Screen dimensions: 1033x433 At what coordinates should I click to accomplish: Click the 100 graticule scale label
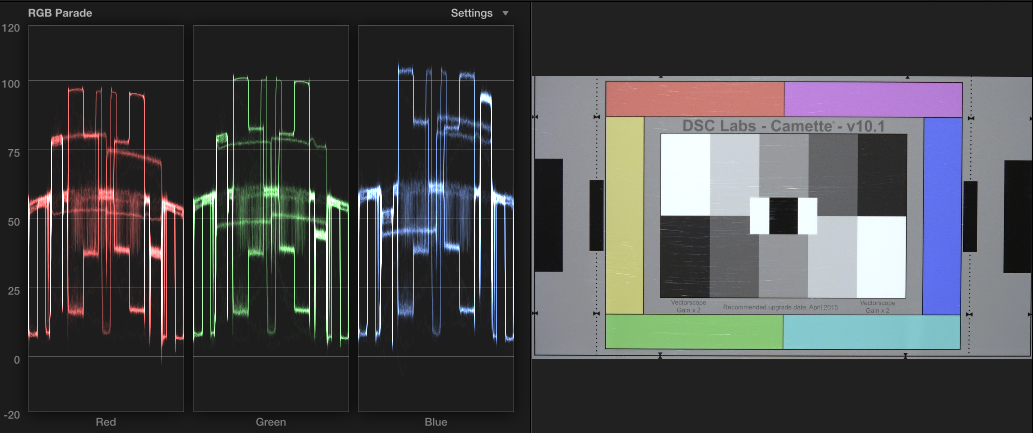12,81
